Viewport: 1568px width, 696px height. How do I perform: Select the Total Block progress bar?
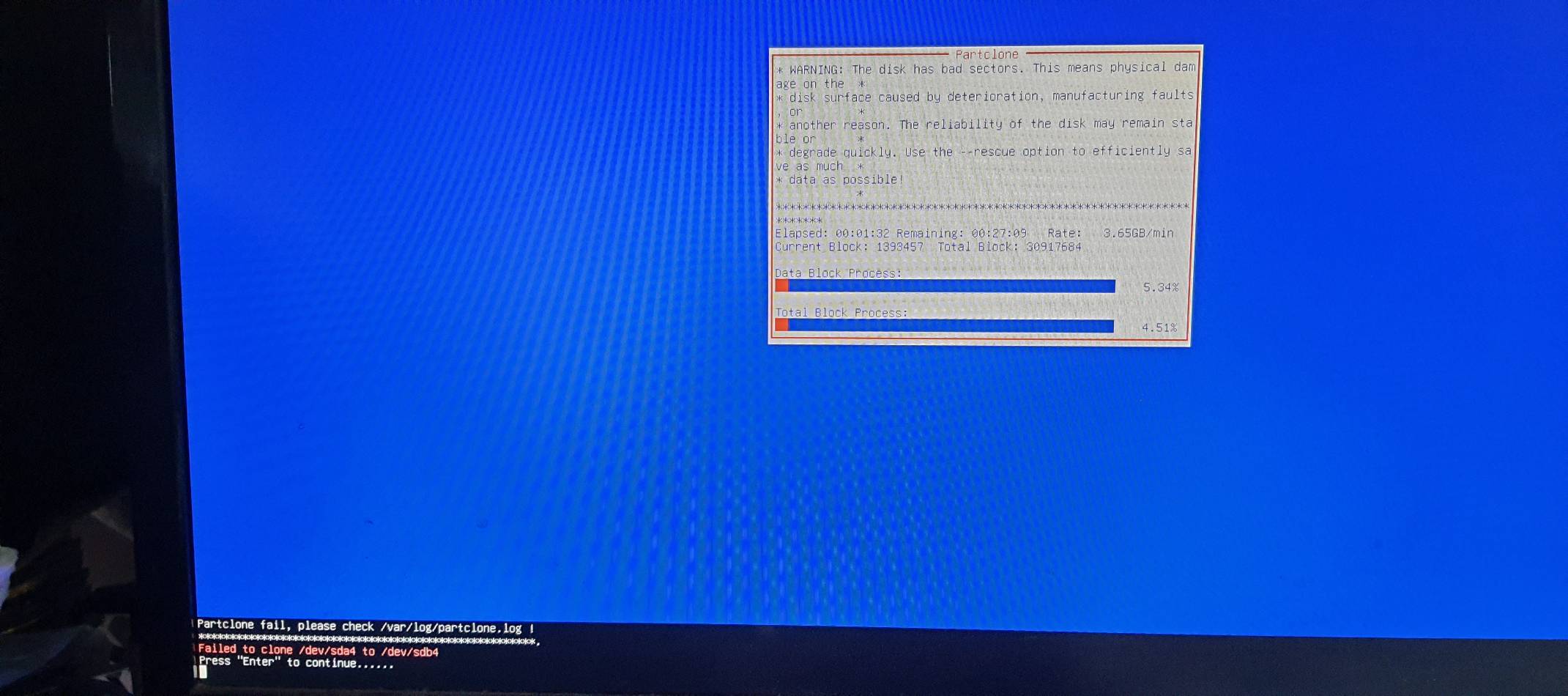point(945,327)
